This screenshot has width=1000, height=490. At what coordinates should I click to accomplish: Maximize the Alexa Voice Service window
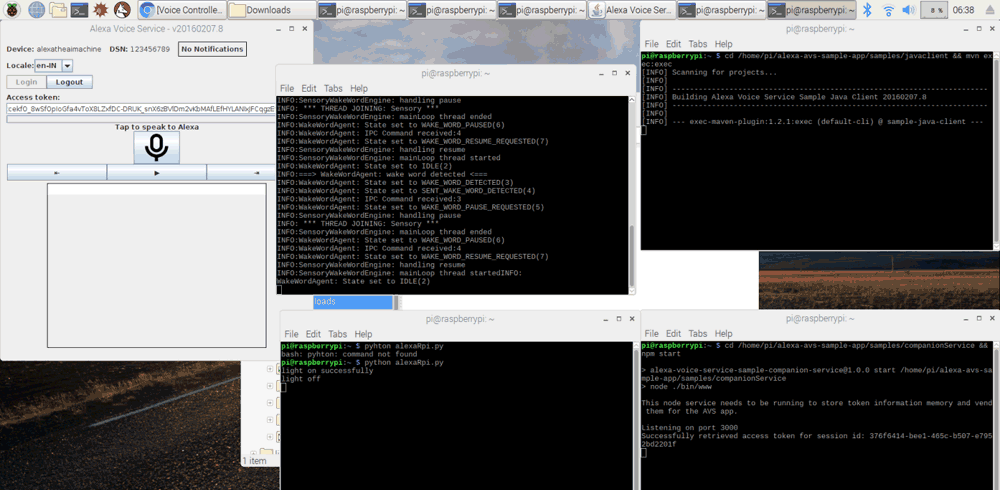click(x=291, y=29)
